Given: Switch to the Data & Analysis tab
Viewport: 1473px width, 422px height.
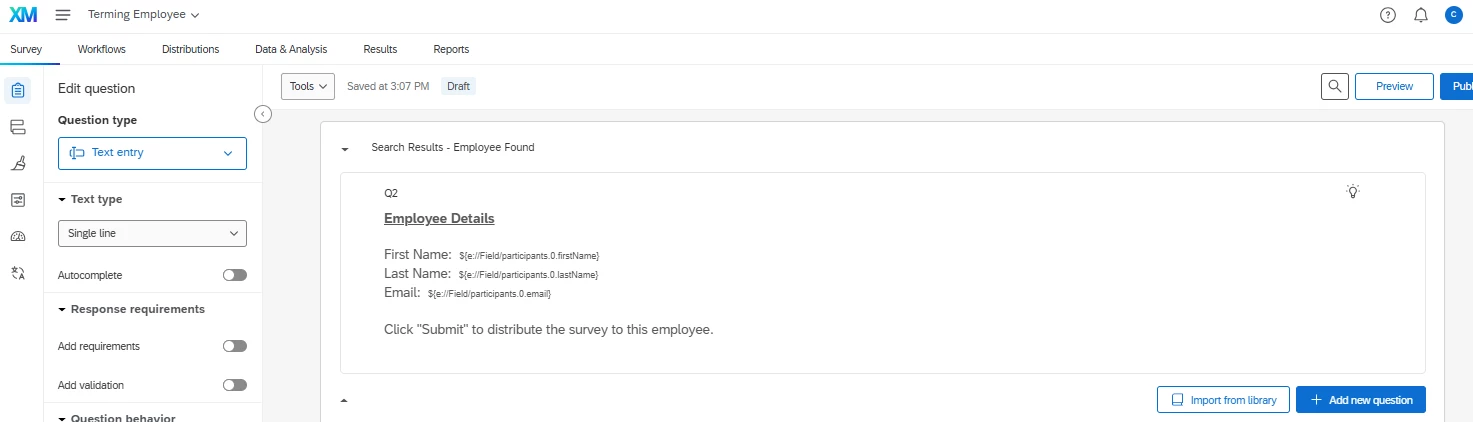Looking at the screenshot, I should click(291, 49).
